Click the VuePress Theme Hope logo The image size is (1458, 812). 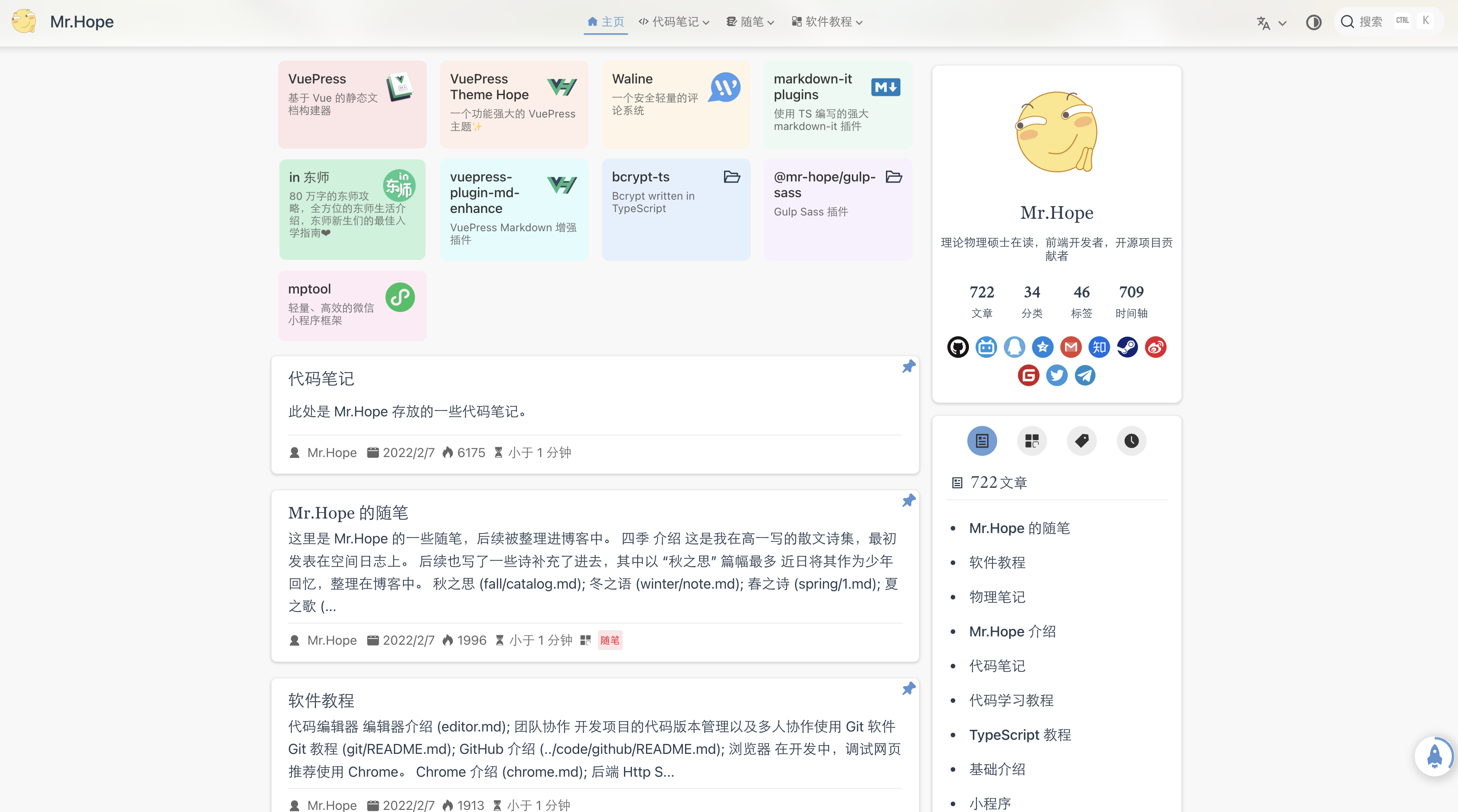[x=562, y=87]
